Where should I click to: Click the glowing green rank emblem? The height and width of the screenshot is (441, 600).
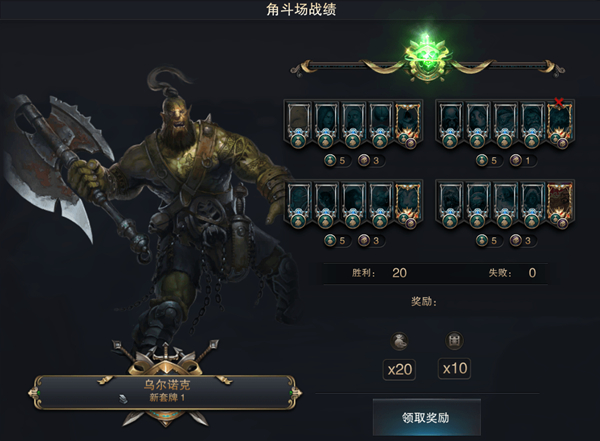click(426, 58)
